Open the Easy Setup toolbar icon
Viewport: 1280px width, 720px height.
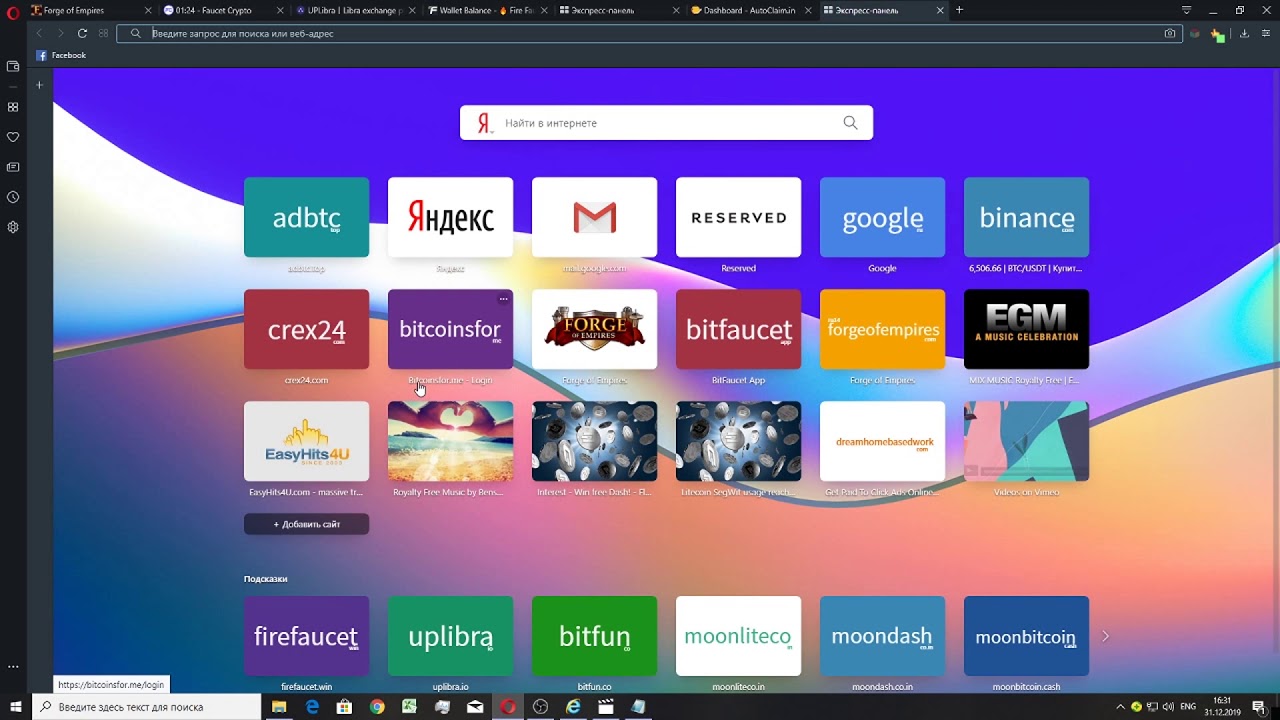pos(1265,33)
